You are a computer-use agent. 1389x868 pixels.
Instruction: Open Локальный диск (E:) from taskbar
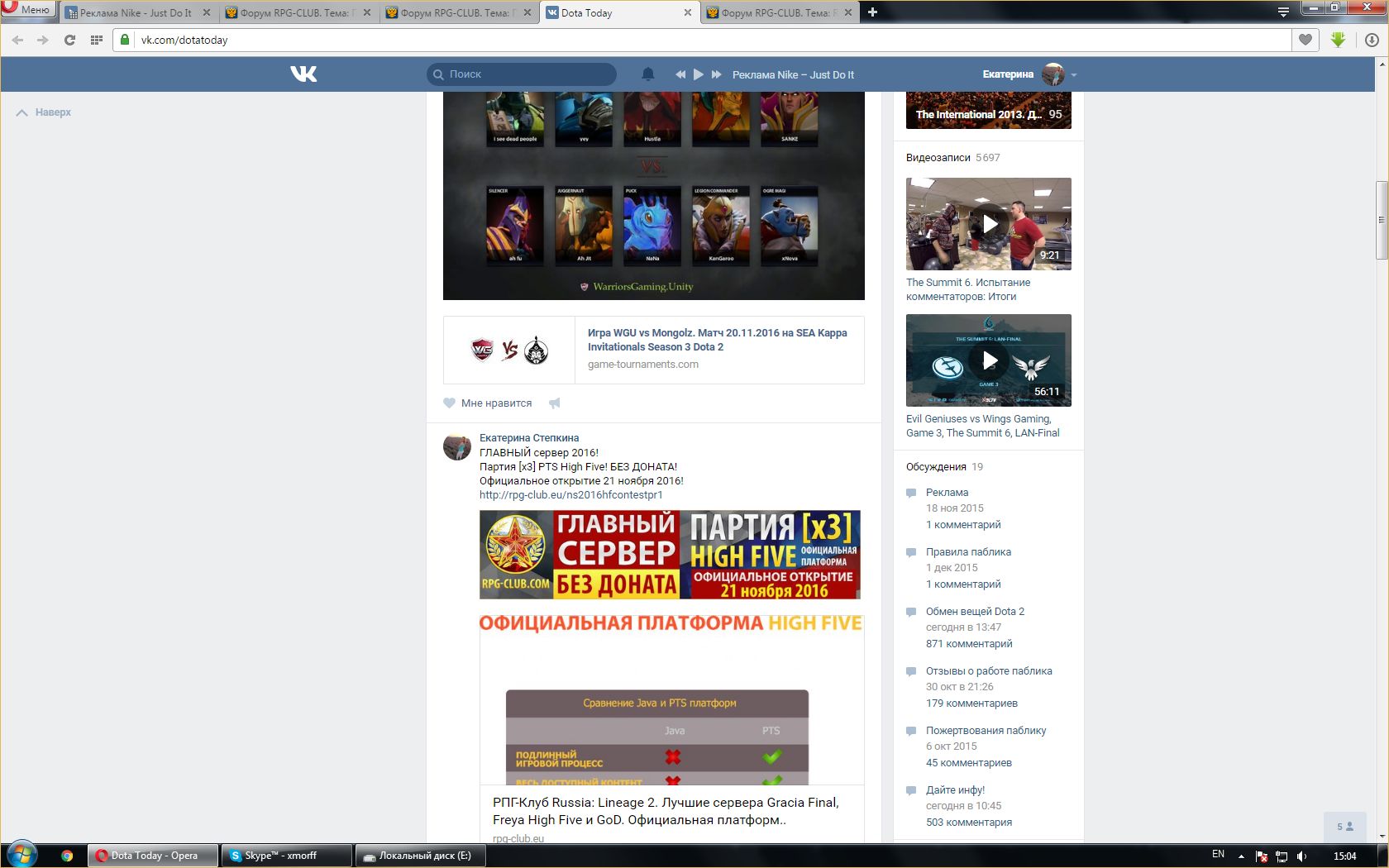(420, 856)
